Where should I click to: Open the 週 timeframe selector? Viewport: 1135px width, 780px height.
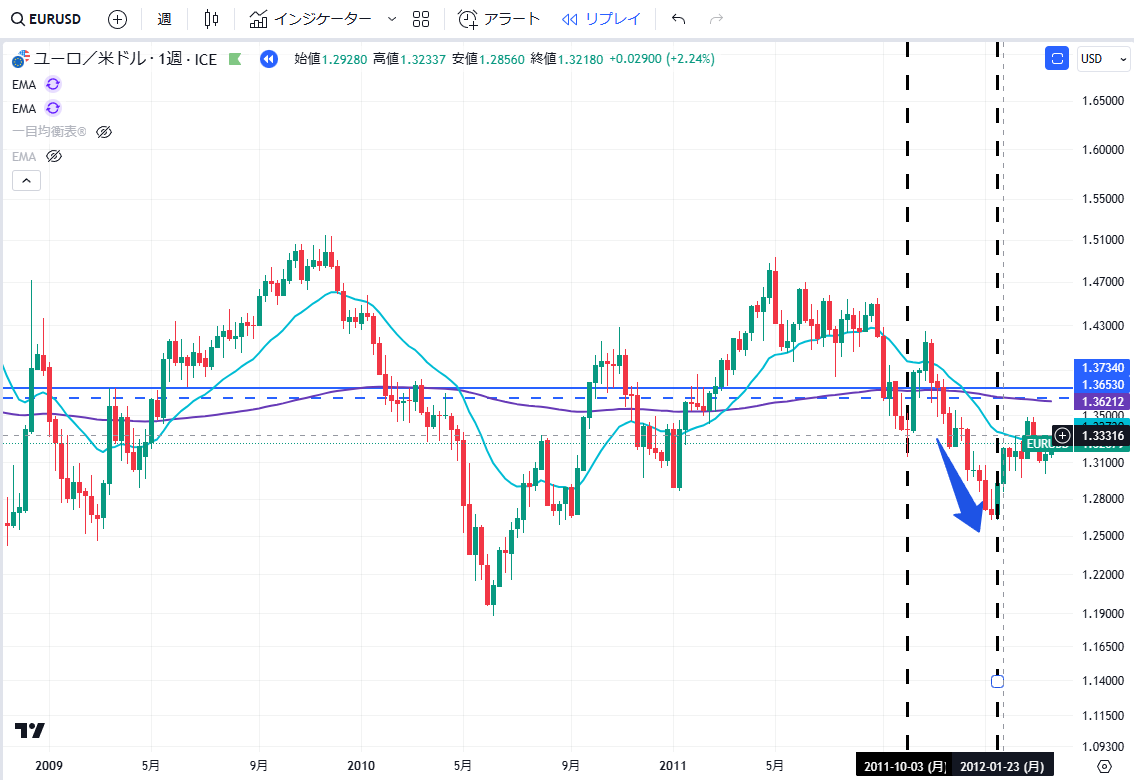pyautogui.click(x=165, y=19)
